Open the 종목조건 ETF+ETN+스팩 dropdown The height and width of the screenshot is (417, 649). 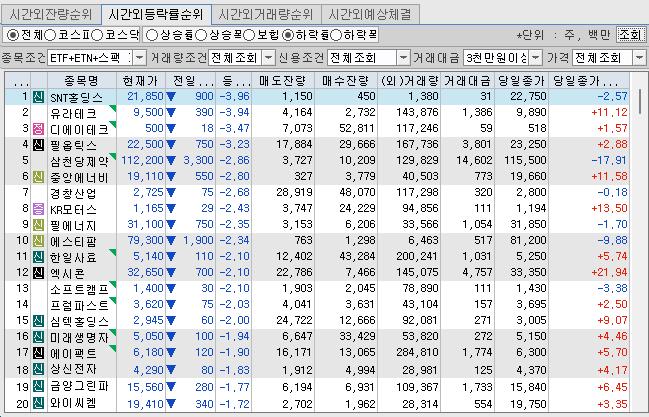pos(139,58)
